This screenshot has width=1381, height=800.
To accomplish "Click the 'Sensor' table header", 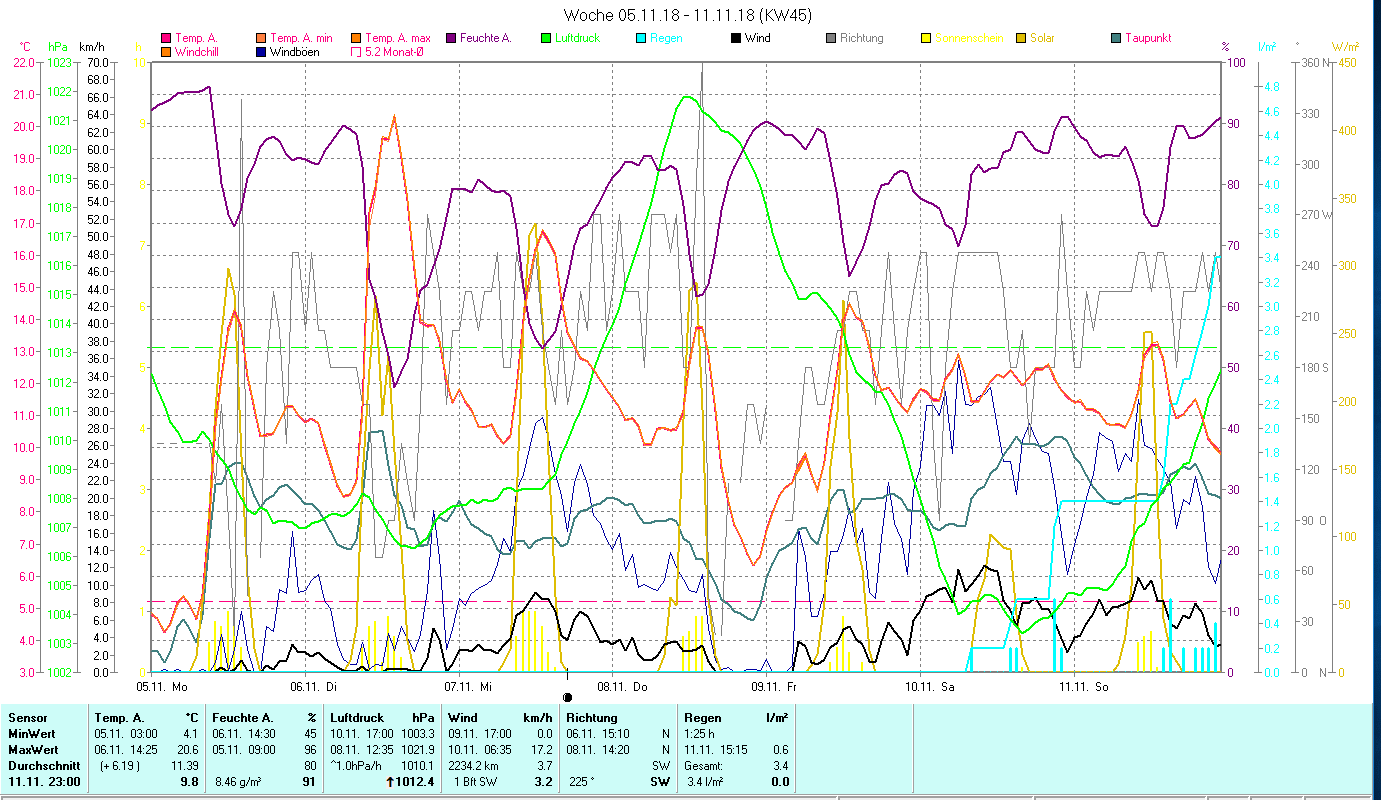I will (27, 718).
